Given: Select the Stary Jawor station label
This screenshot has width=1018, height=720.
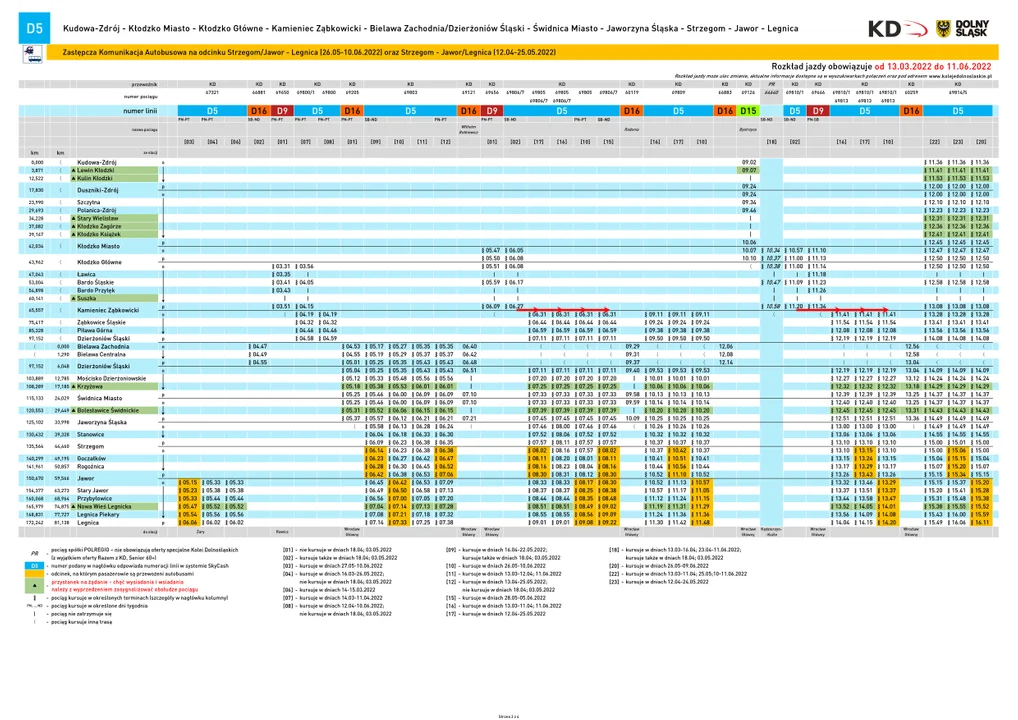Looking at the screenshot, I should pyautogui.click(x=92, y=491).
